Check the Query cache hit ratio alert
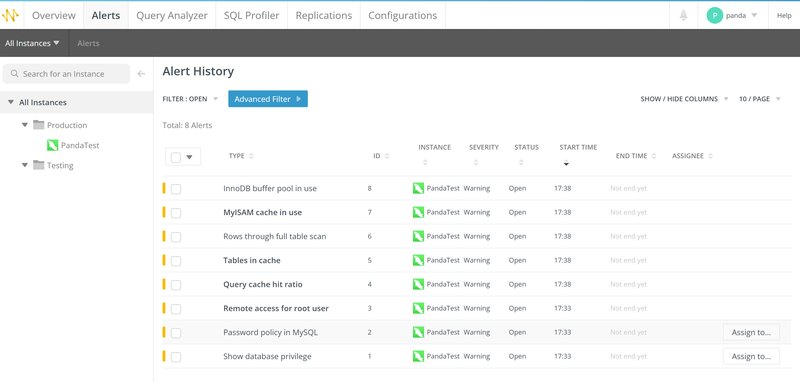This screenshot has height=382, width=800. pyautogui.click(x=176, y=285)
